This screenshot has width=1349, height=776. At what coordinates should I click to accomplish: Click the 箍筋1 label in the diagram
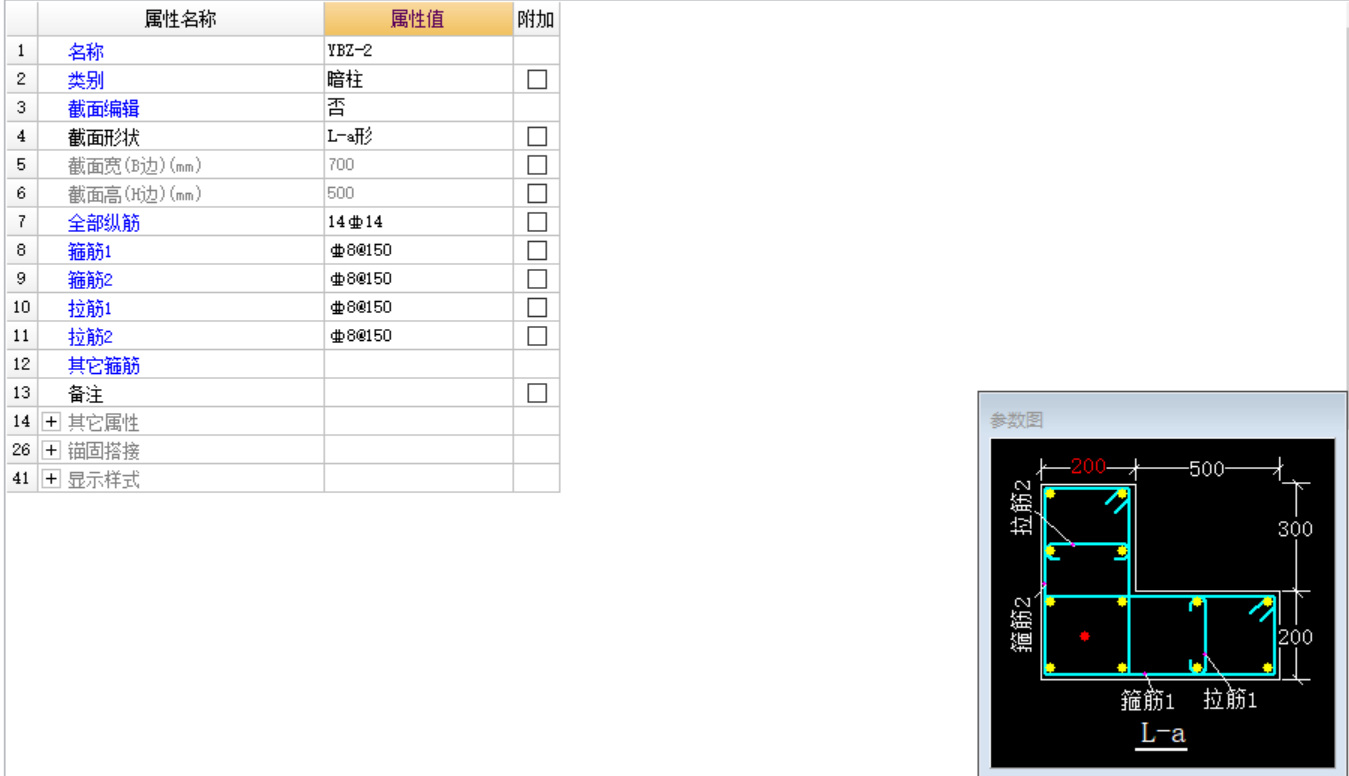1147,701
